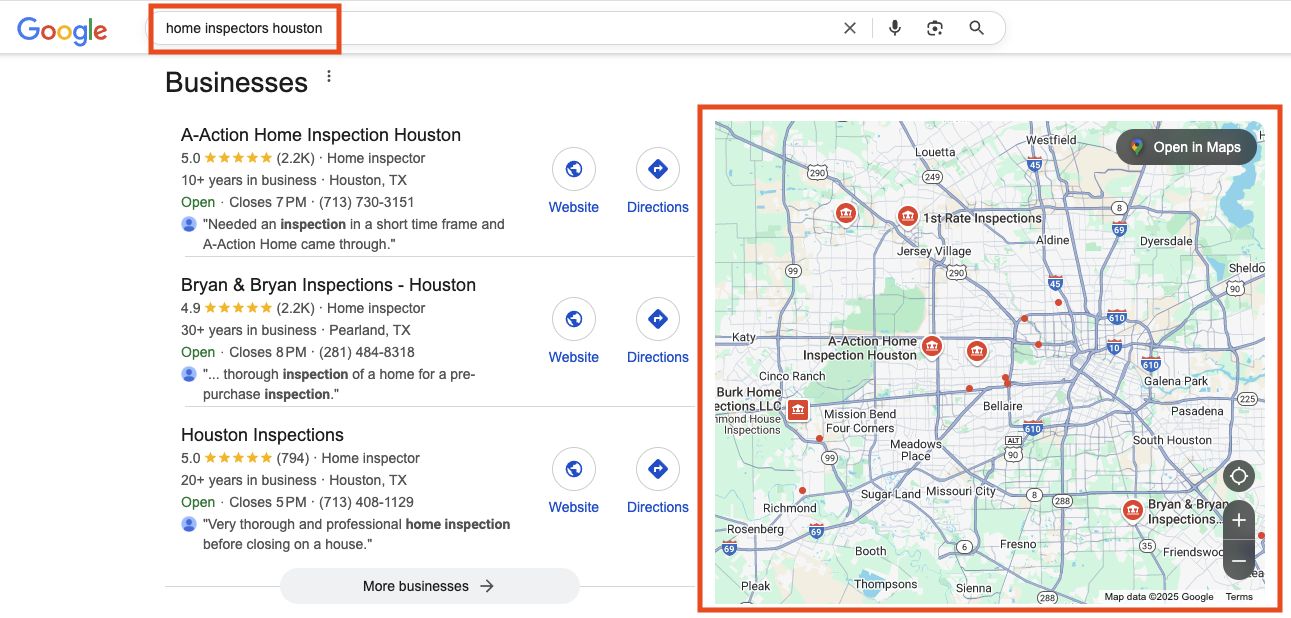This screenshot has width=1291, height=618.
Task: Open the Houston Inspections listing title
Action: coord(262,435)
